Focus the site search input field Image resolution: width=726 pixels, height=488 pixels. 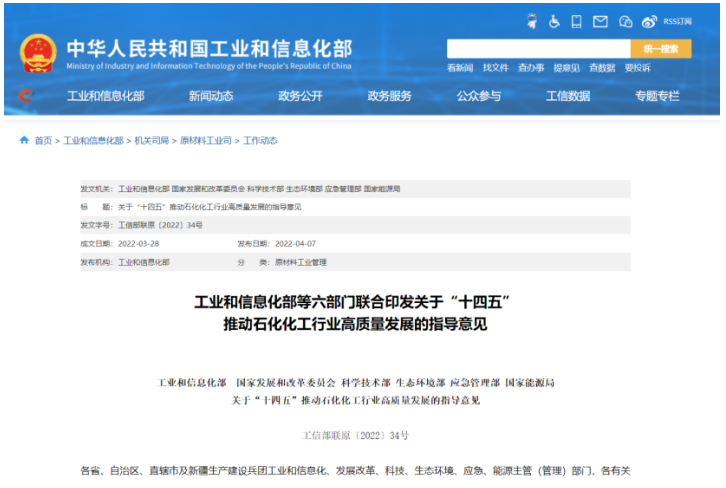[538, 49]
